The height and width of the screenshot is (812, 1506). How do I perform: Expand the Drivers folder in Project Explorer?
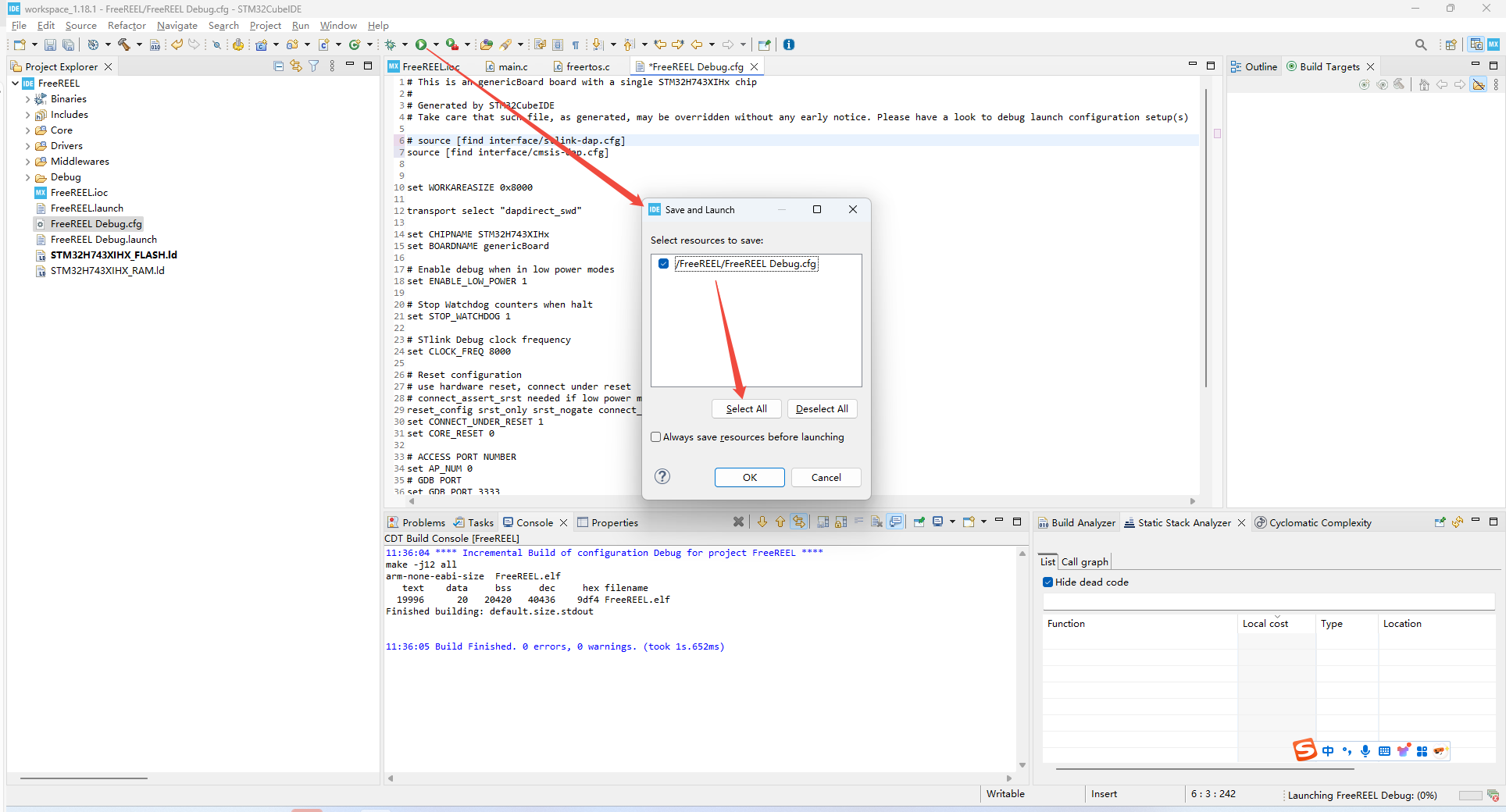(x=27, y=146)
